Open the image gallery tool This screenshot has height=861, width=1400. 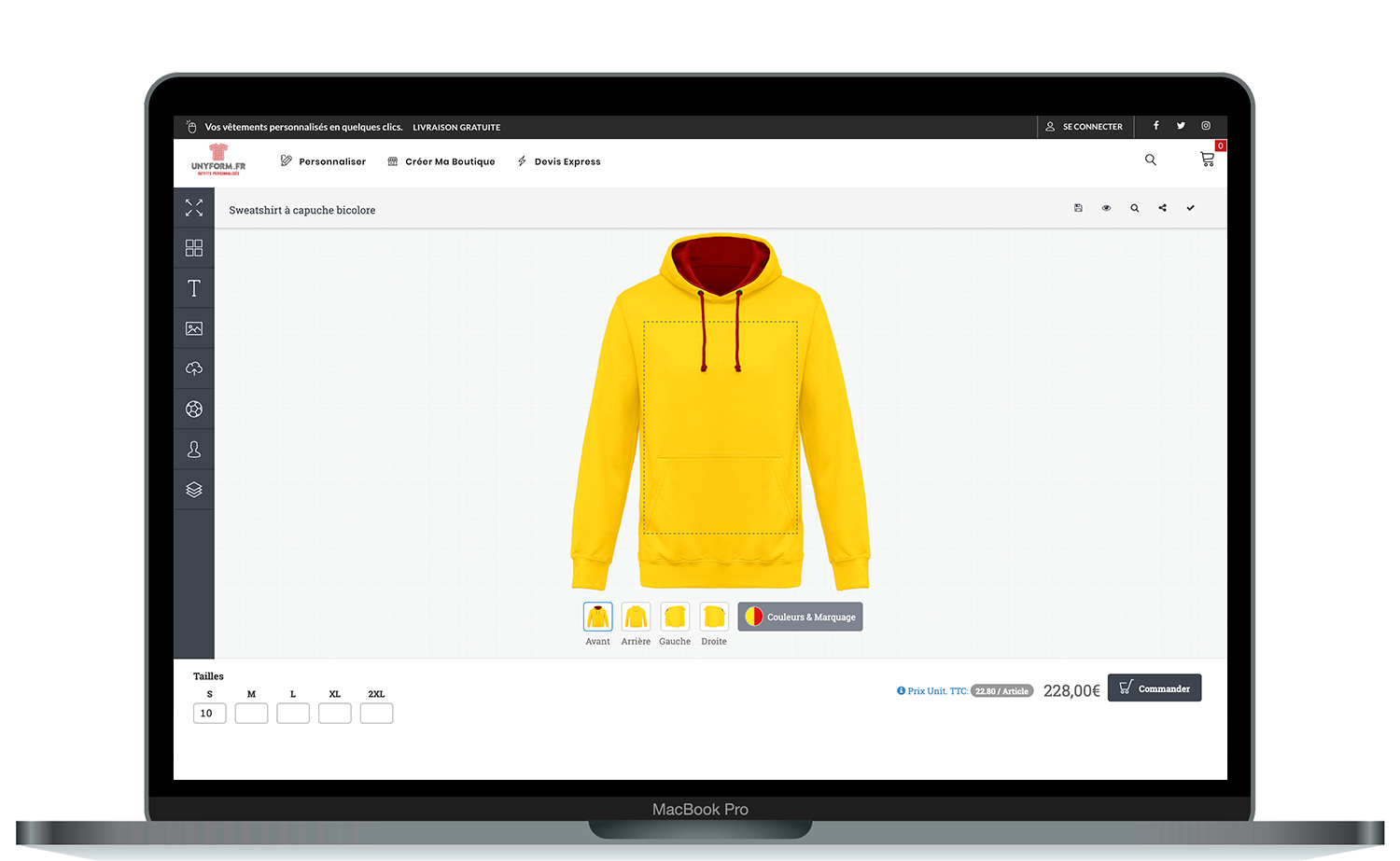tap(194, 328)
